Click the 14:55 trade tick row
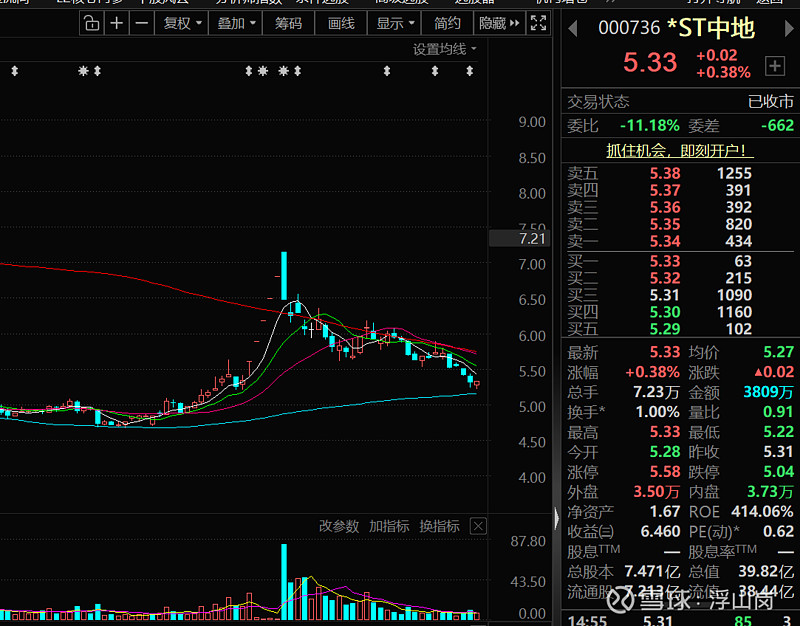The image size is (800, 626). coord(681,620)
